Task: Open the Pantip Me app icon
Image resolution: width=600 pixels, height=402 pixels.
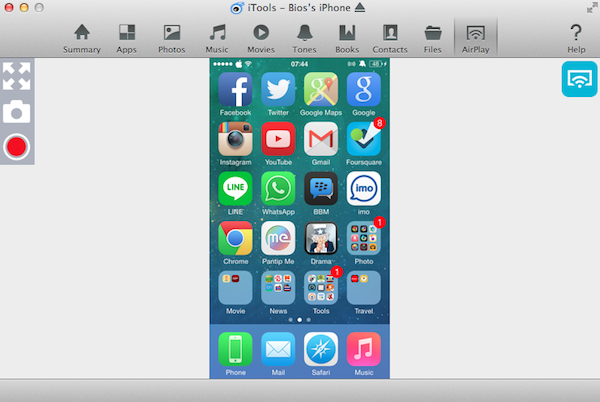Action: click(278, 238)
